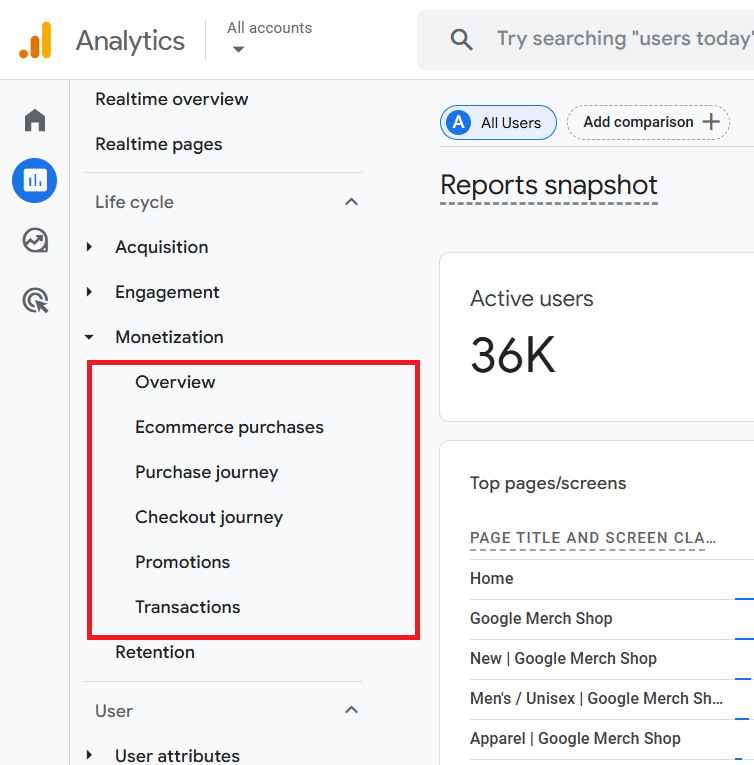The width and height of the screenshot is (754, 765).
Task: Open the Advertising cursor icon in sidebar
Action: pyautogui.click(x=35, y=300)
